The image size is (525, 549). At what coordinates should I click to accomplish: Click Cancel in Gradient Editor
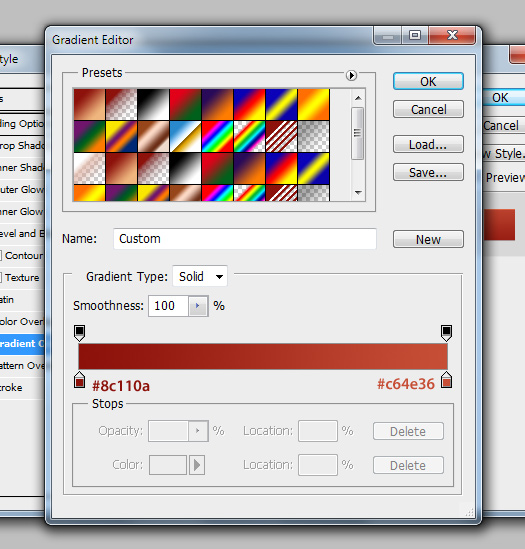[x=428, y=109]
